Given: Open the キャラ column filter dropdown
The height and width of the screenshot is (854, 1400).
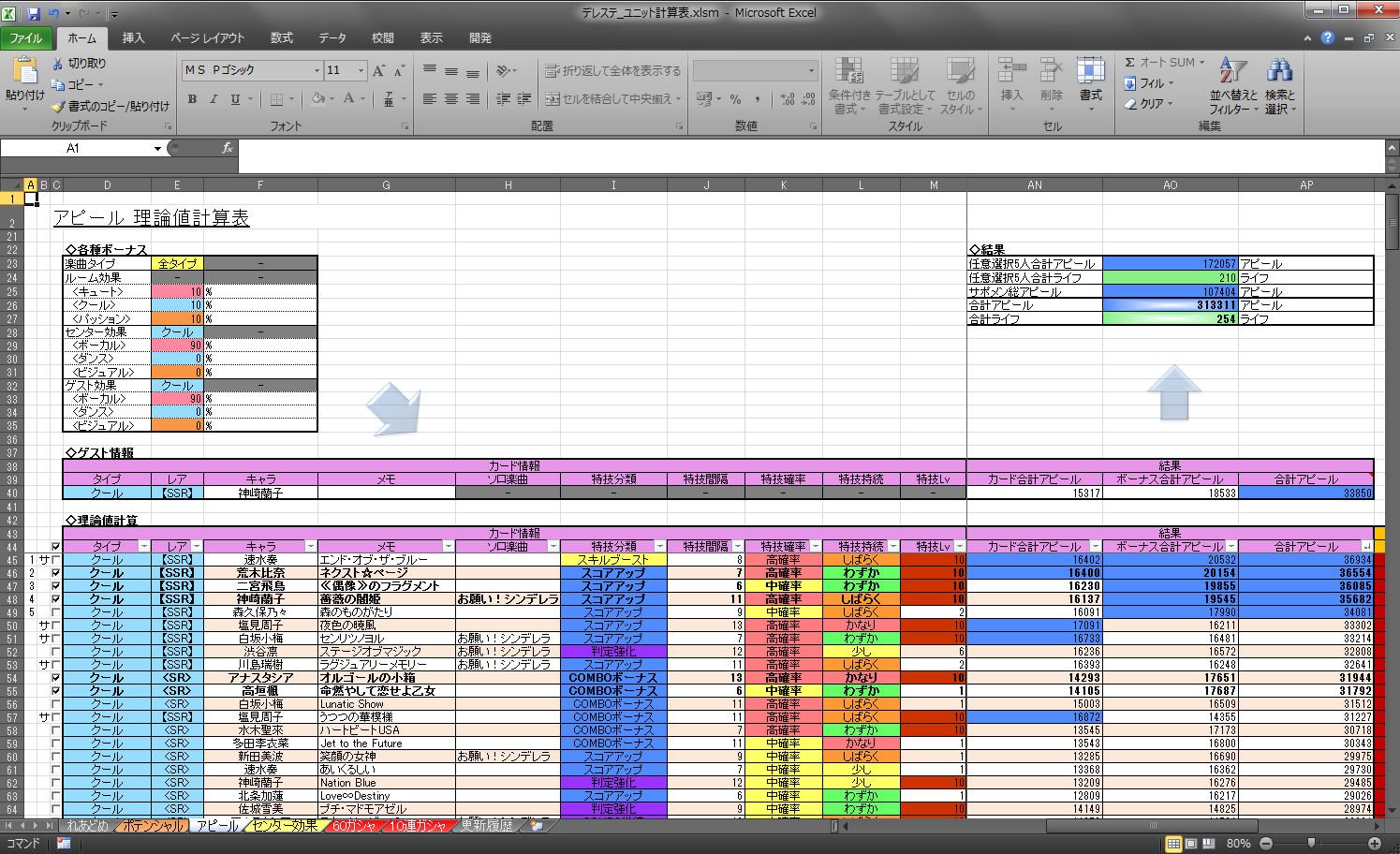Looking at the screenshot, I should pyautogui.click(x=310, y=547).
